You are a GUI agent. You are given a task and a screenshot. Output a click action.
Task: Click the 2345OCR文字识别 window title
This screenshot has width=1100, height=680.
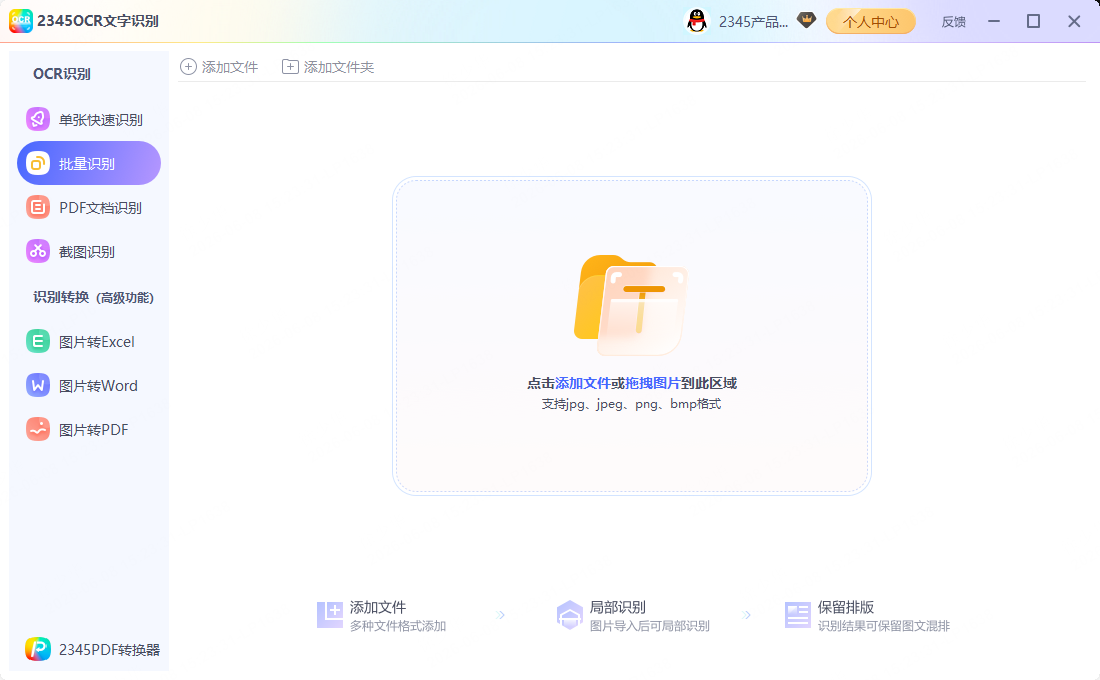click(98, 21)
